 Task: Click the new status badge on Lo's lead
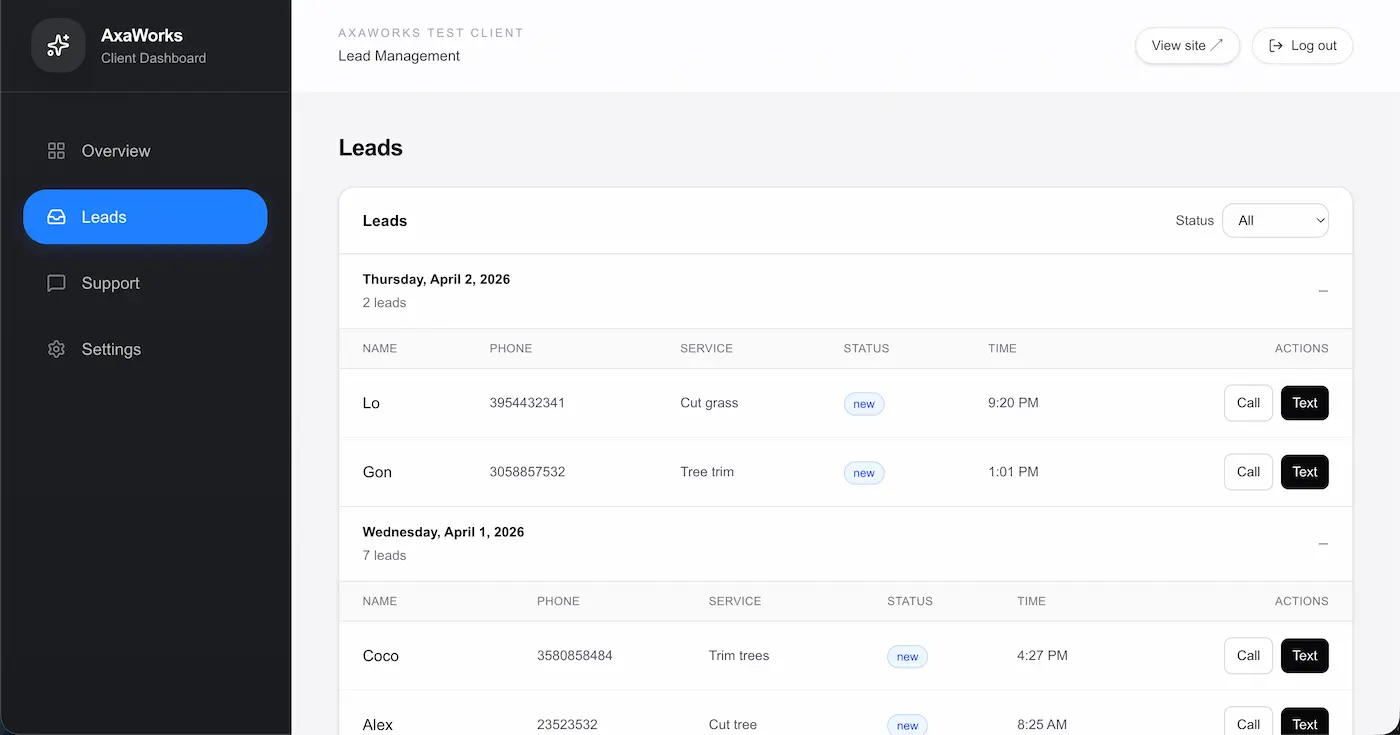(863, 403)
